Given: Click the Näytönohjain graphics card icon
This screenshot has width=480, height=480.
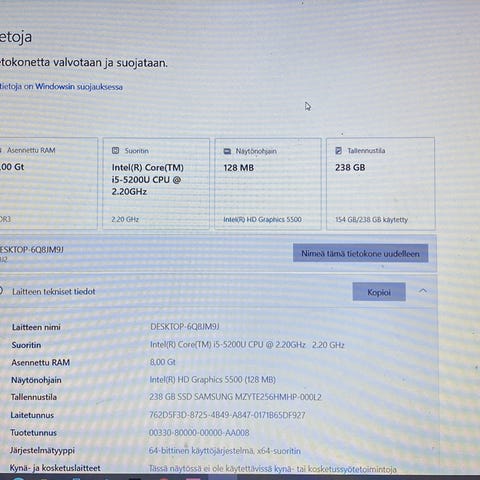Looking at the screenshot, I should 227,151.
